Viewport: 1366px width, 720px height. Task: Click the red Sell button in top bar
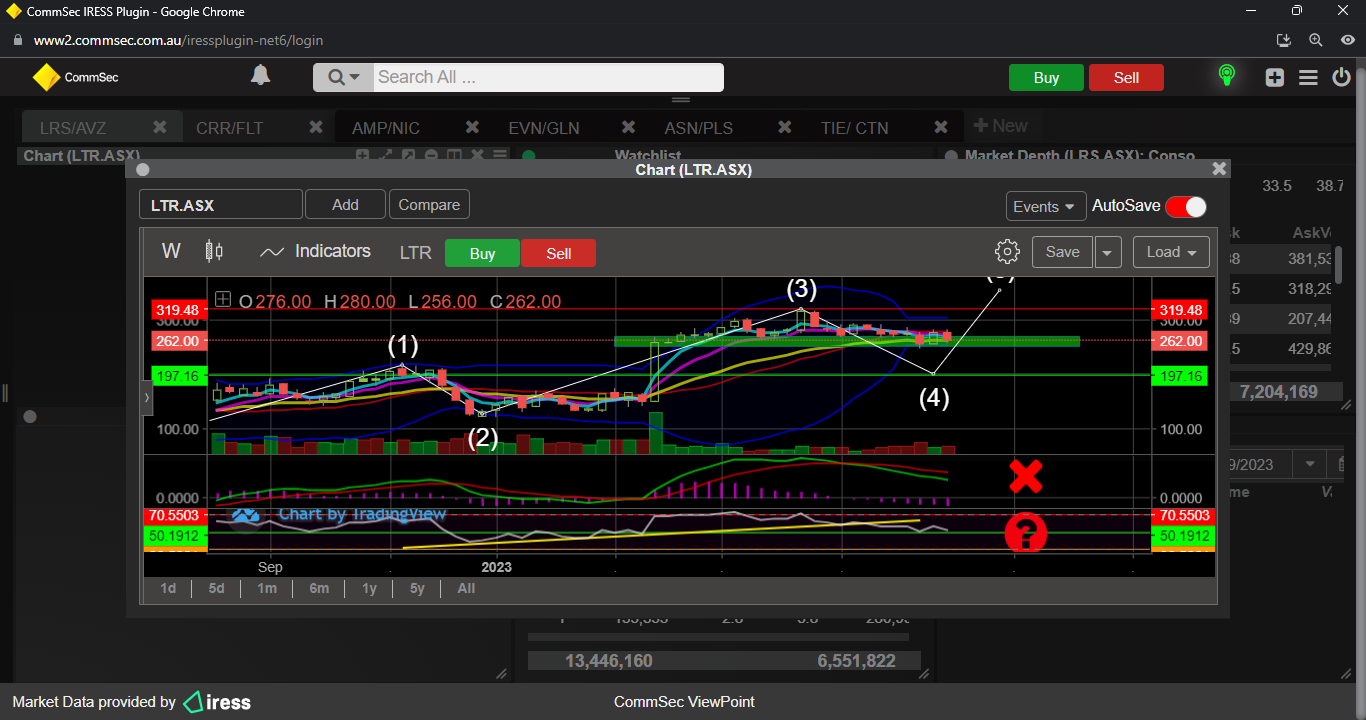[x=1126, y=78]
